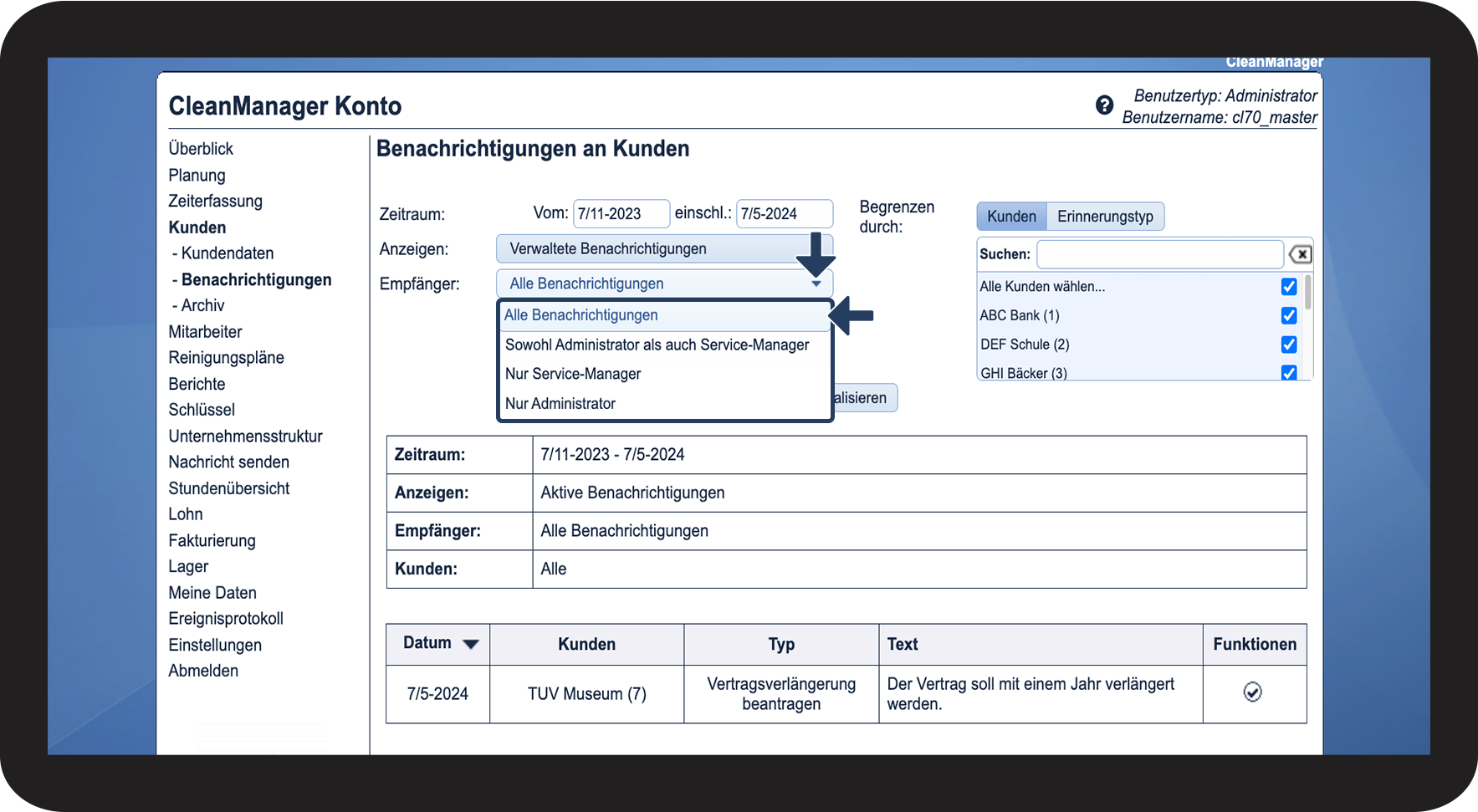Mark the TUV Museum notification as done
Image resolution: width=1478 pixels, height=812 pixels.
pos(1252,692)
